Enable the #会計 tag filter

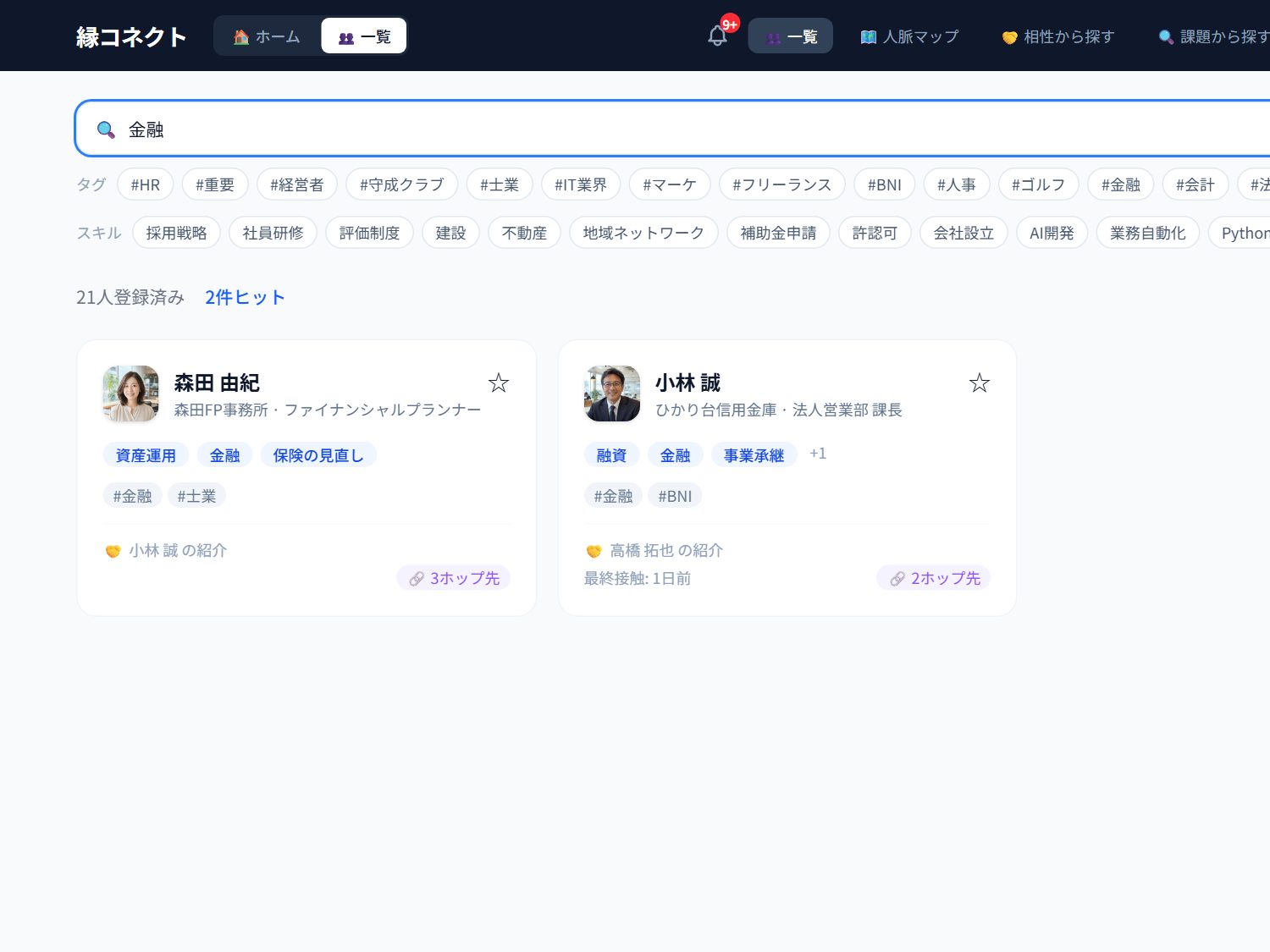tap(1195, 184)
